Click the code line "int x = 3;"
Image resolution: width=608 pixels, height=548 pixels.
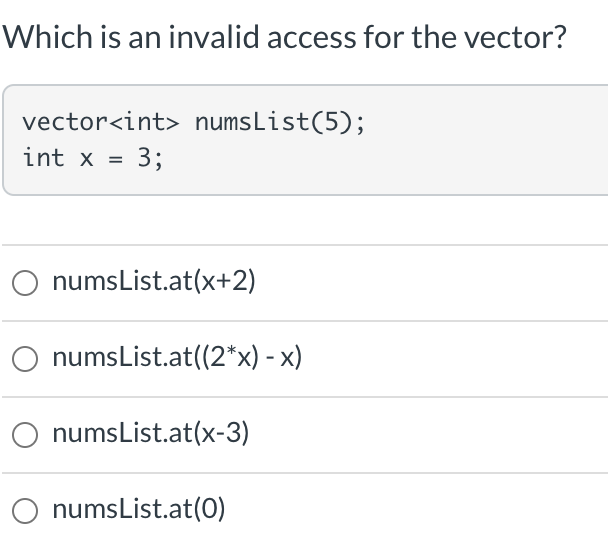click(x=93, y=158)
